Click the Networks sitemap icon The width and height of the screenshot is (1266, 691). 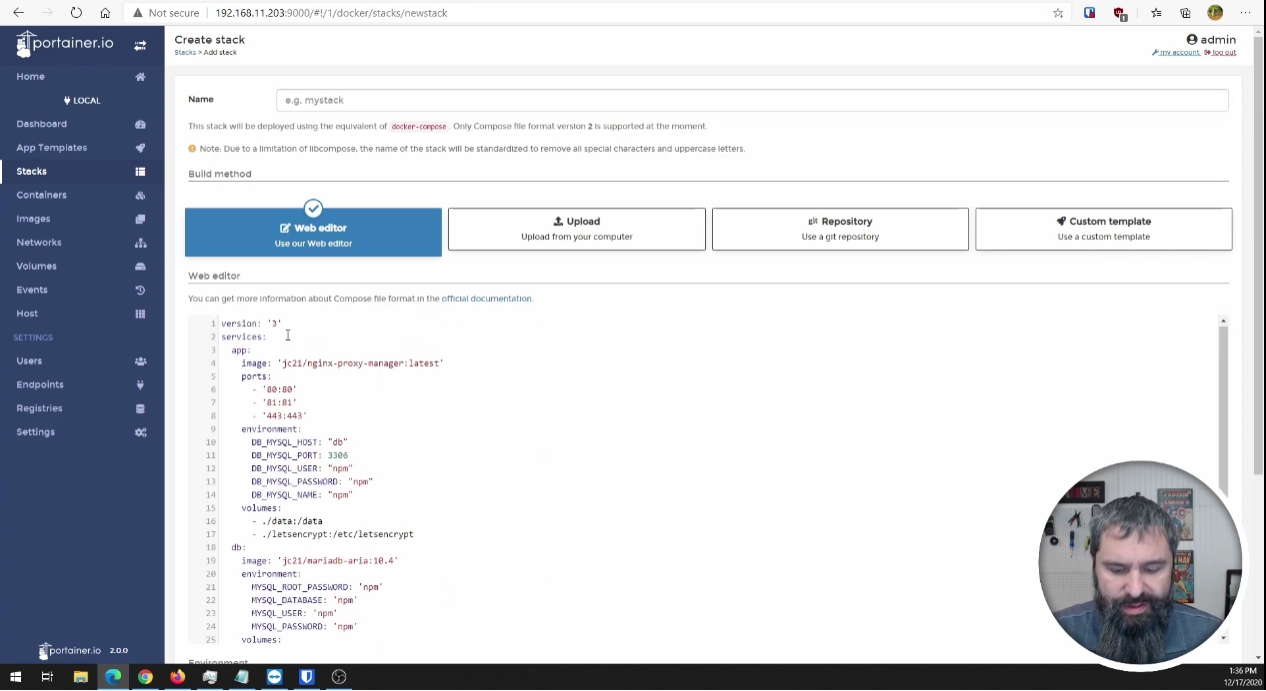(x=140, y=243)
